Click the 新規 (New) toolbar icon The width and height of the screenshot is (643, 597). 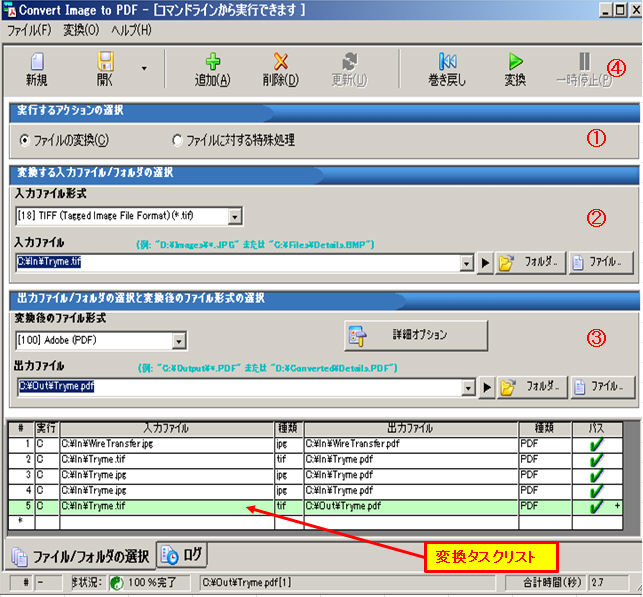(x=37, y=62)
